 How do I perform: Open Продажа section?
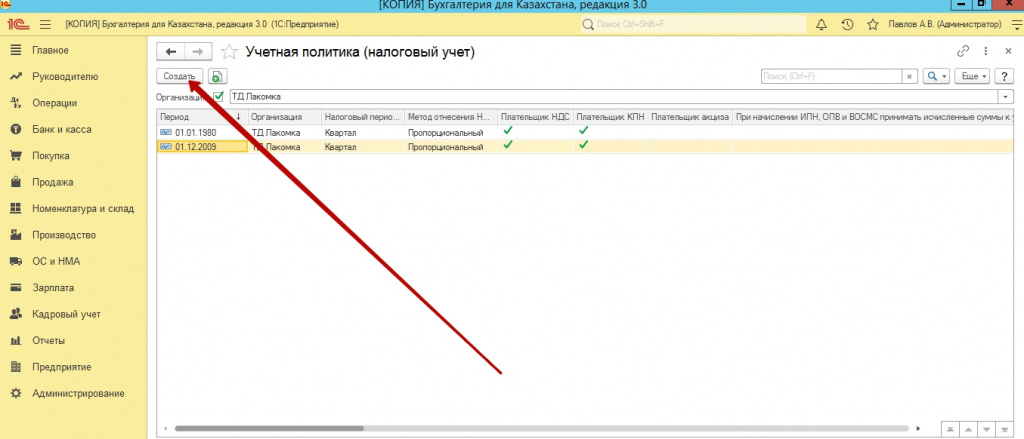point(52,182)
